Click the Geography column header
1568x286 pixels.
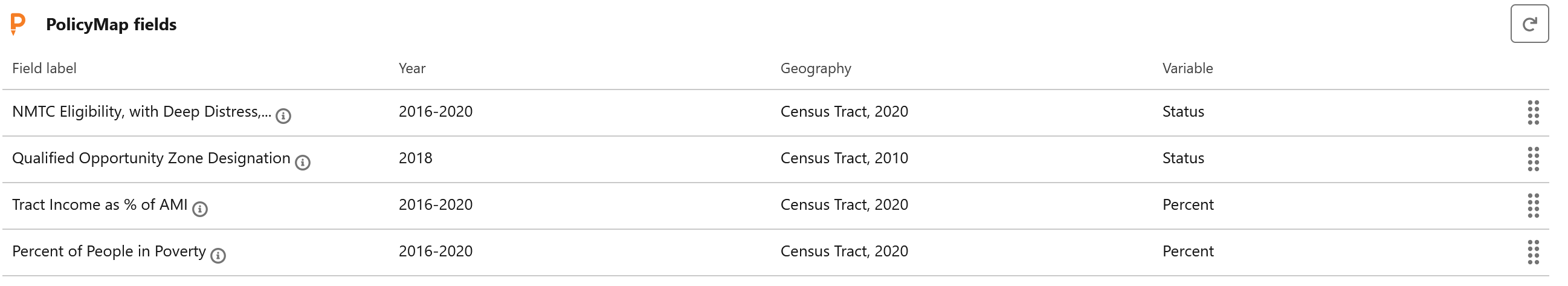(816, 68)
